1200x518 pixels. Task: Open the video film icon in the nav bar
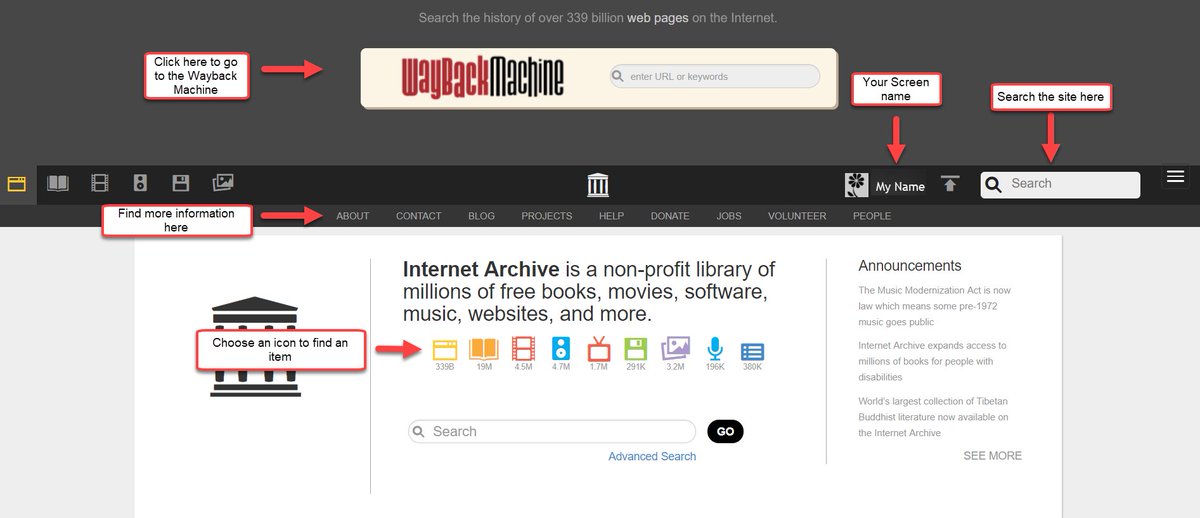click(x=99, y=183)
